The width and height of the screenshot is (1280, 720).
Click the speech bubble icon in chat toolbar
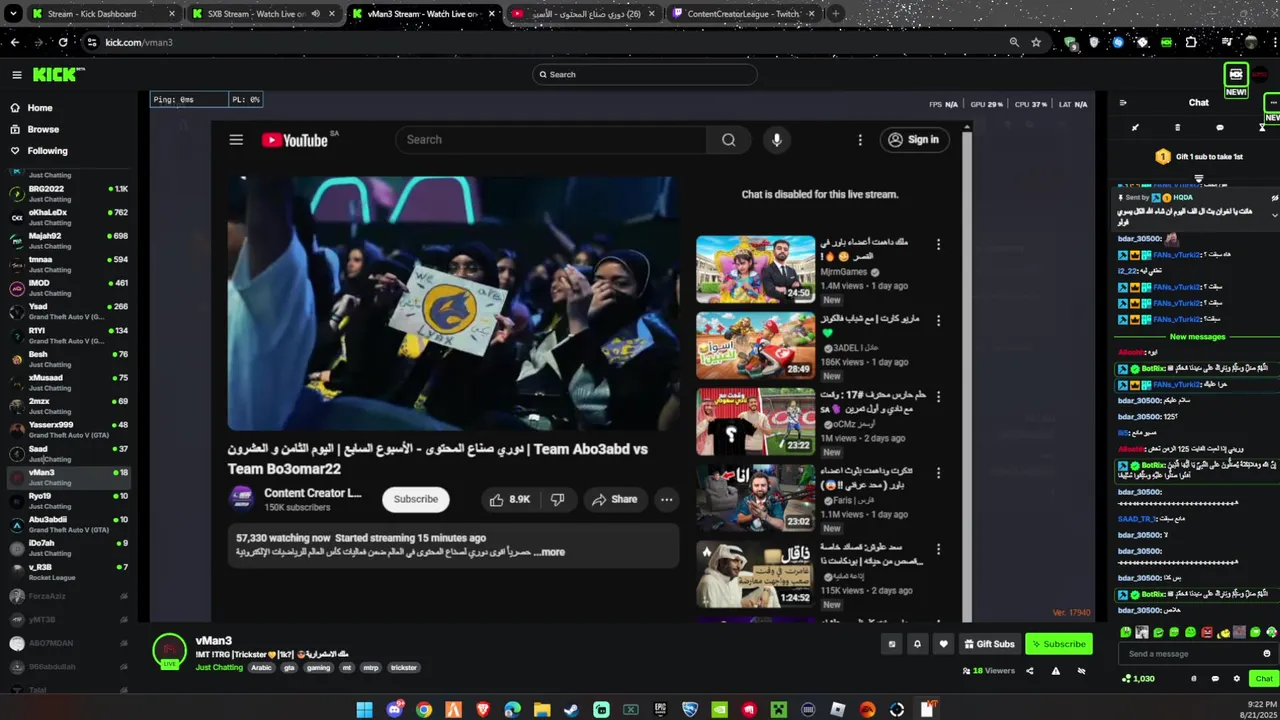click(x=1219, y=128)
